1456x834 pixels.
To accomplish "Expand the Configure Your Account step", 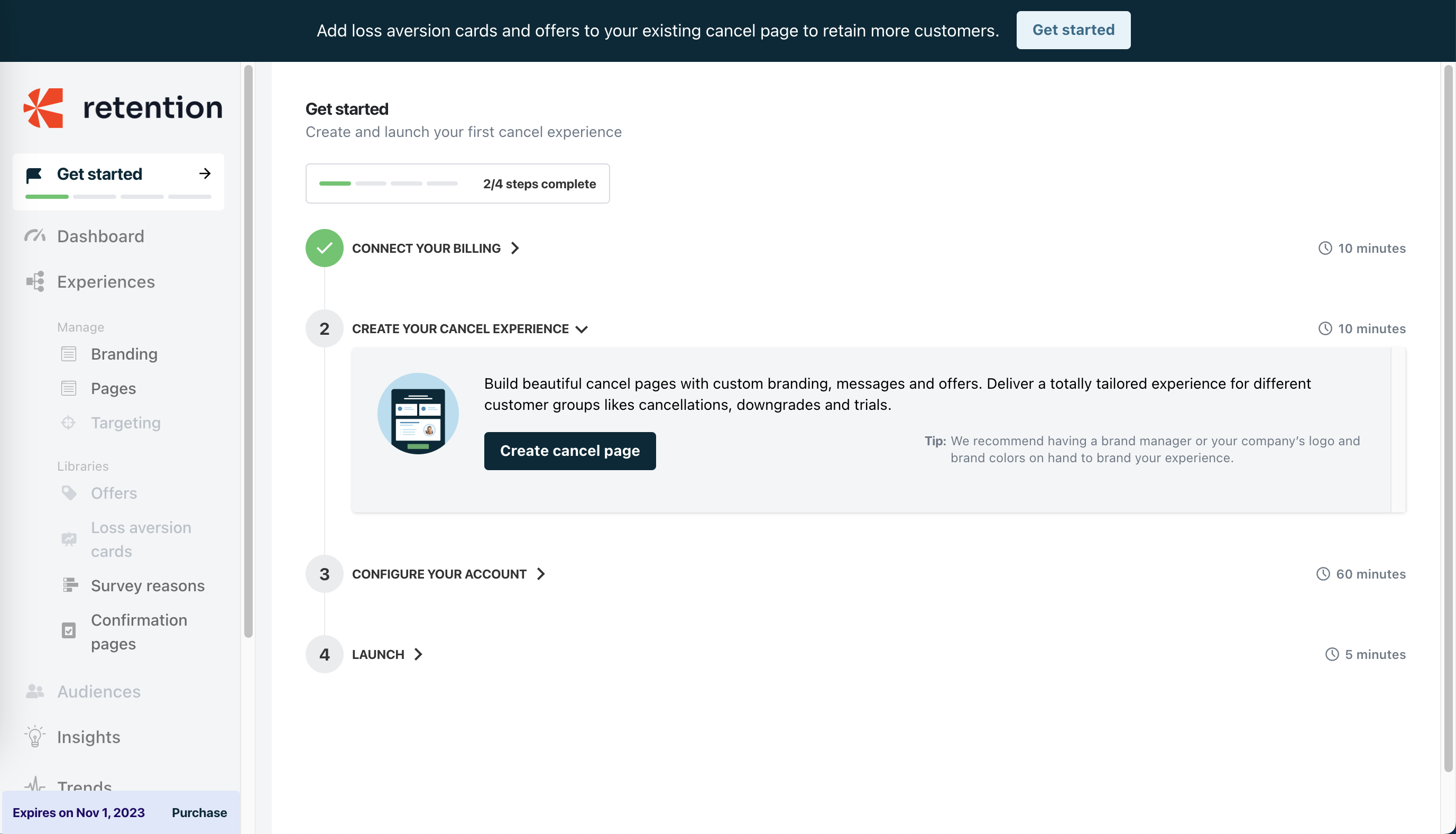I will pos(541,574).
